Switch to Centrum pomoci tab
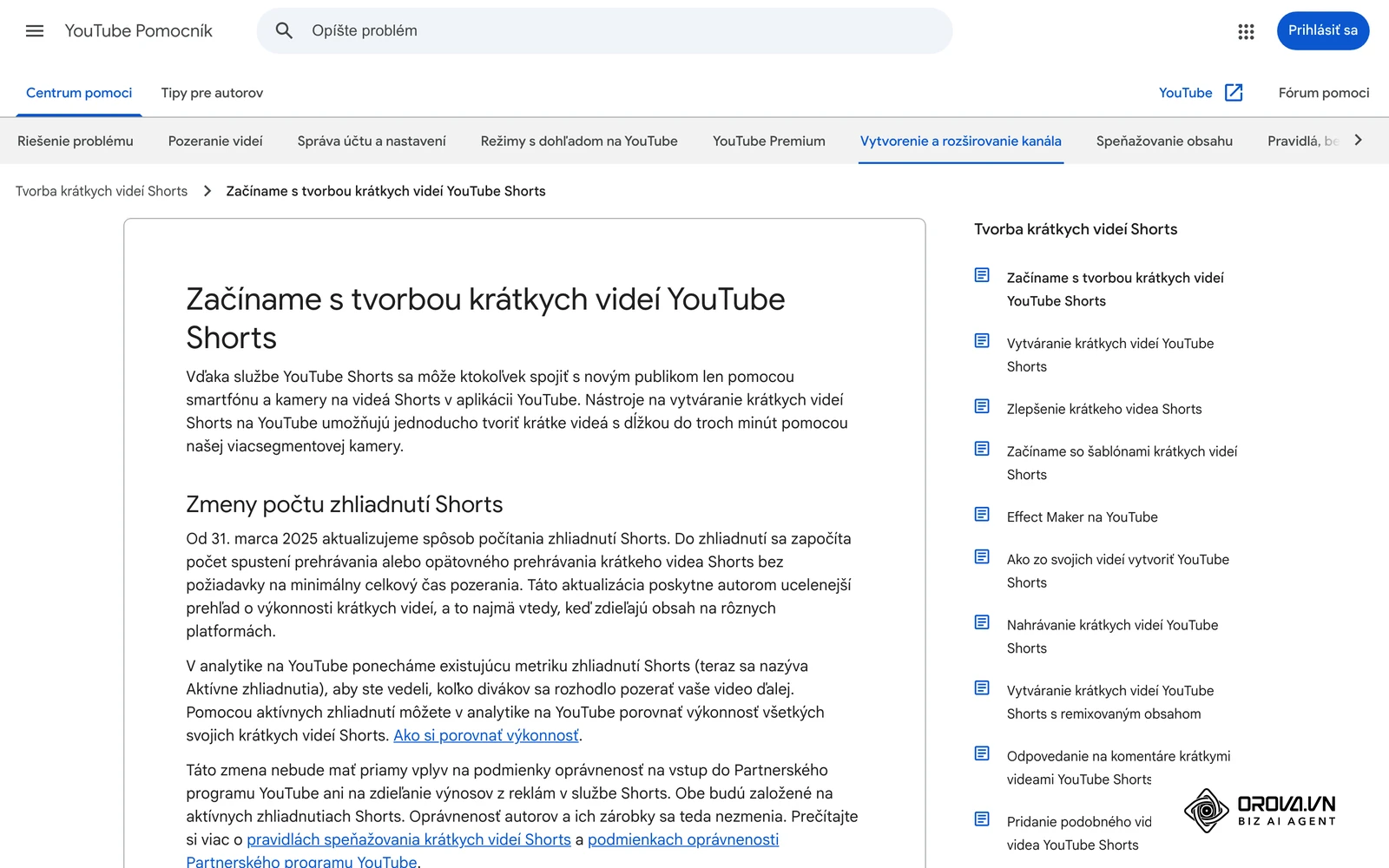1389x868 pixels. pos(79,93)
